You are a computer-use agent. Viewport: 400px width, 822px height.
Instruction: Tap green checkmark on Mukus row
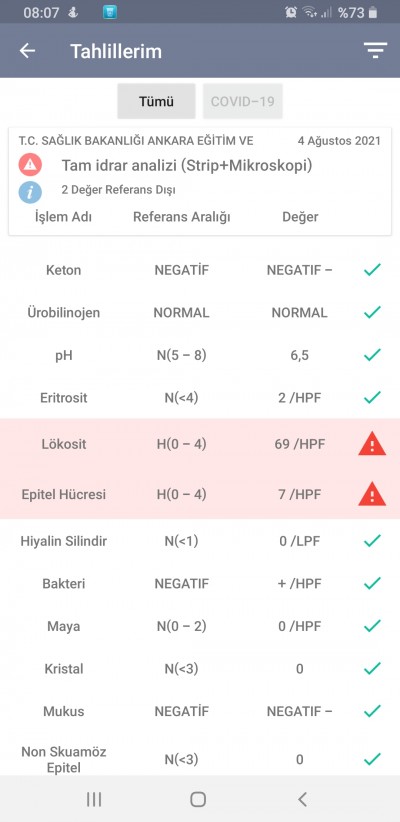pyautogui.click(x=372, y=711)
